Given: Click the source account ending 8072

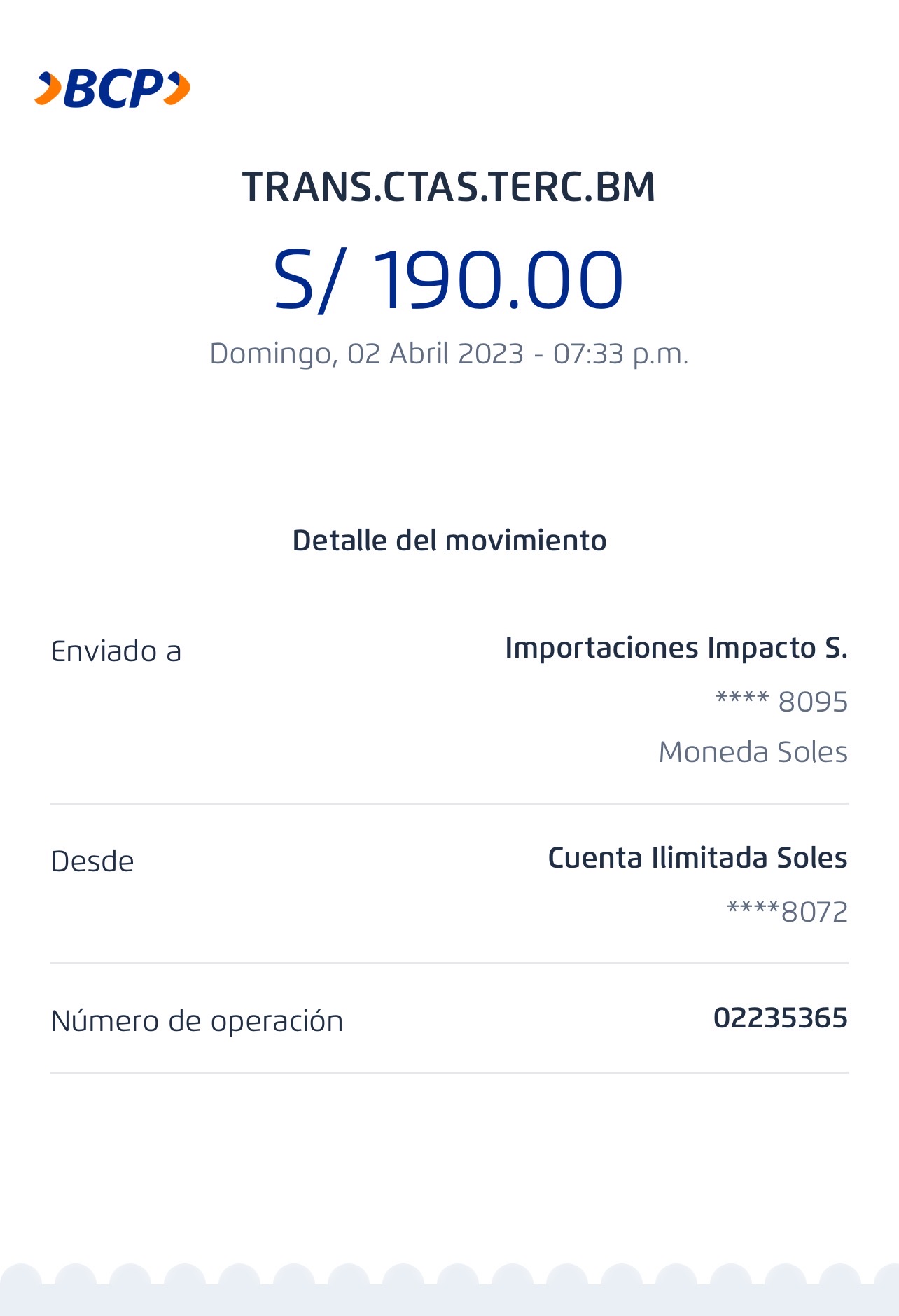Looking at the screenshot, I should (787, 911).
